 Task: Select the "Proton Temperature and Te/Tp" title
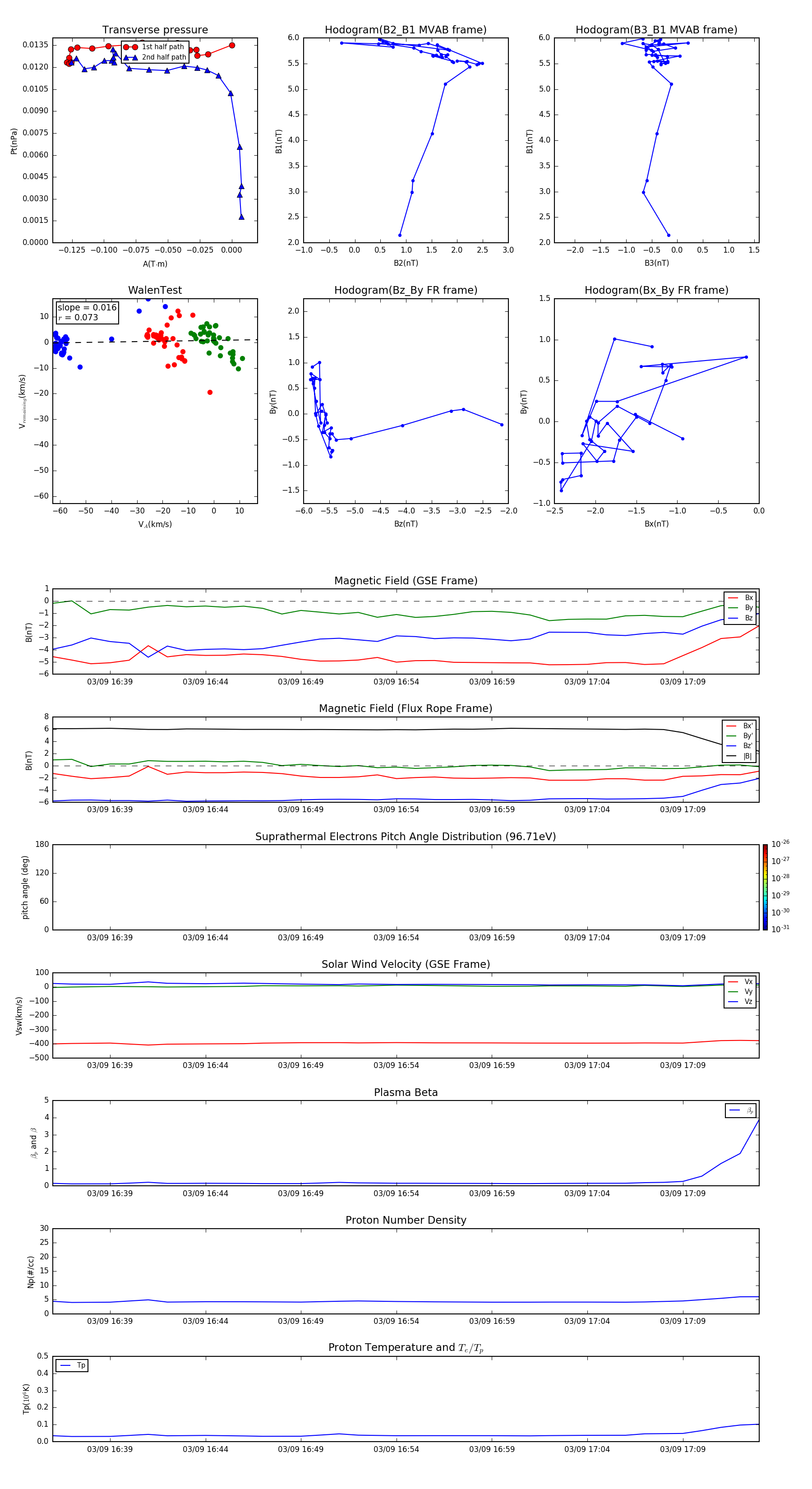tap(406, 1348)
